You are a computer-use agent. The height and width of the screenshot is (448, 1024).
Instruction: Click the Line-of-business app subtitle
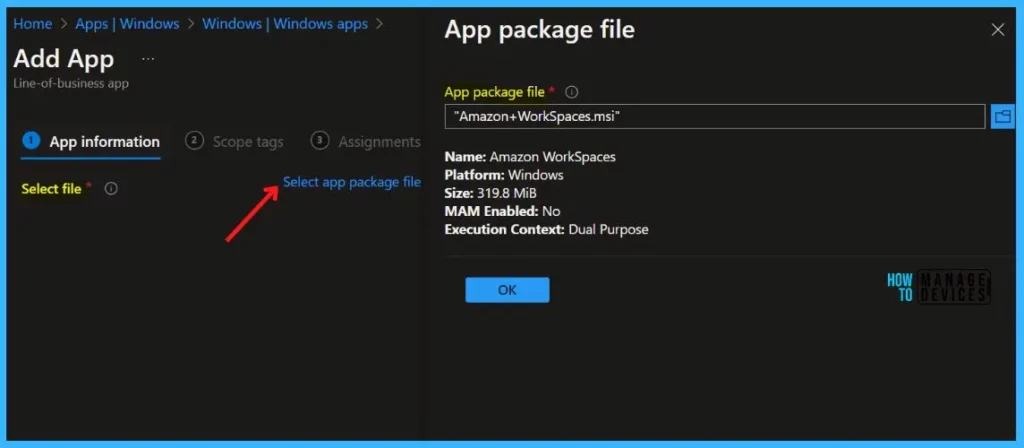tap(71, 84)
